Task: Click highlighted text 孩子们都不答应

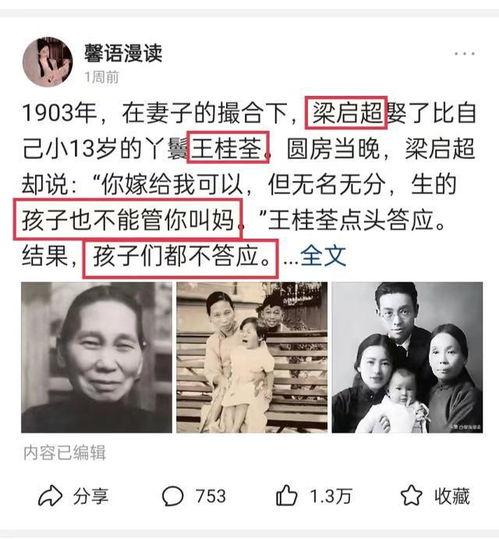Action: click(x=180, y=258)
